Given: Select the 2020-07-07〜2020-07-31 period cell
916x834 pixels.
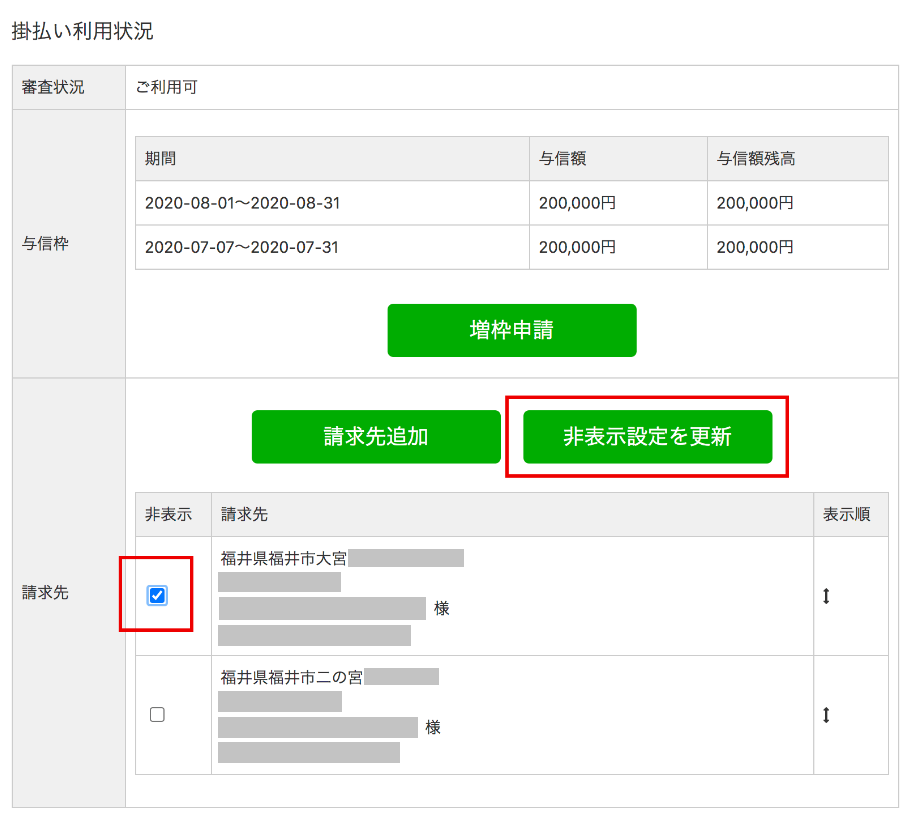Looking at the screenshot, I should tap(242, 247).
